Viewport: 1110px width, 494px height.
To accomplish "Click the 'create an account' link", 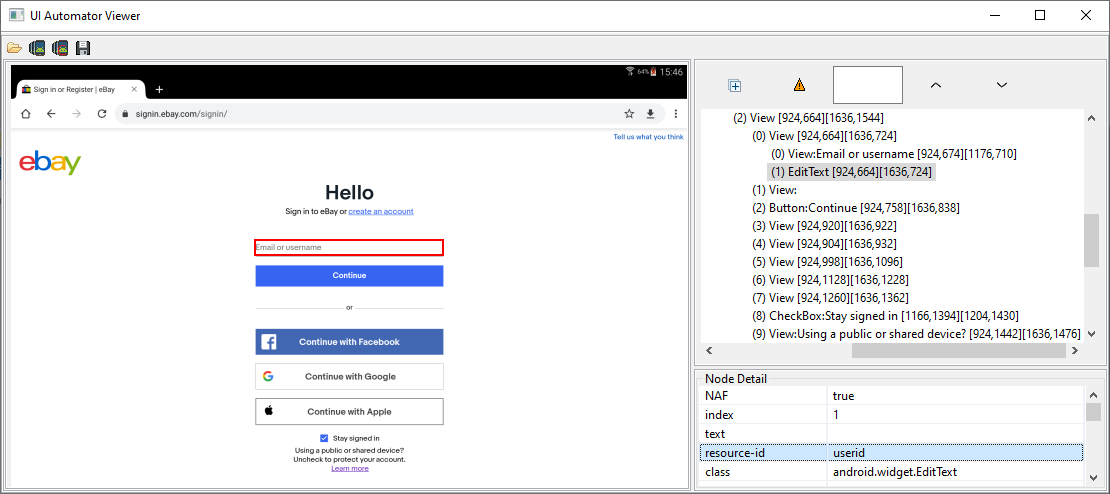I will (381, 212).
